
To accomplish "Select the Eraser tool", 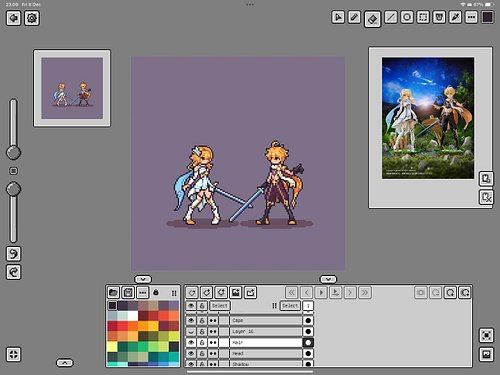I will tap(372, 19).
